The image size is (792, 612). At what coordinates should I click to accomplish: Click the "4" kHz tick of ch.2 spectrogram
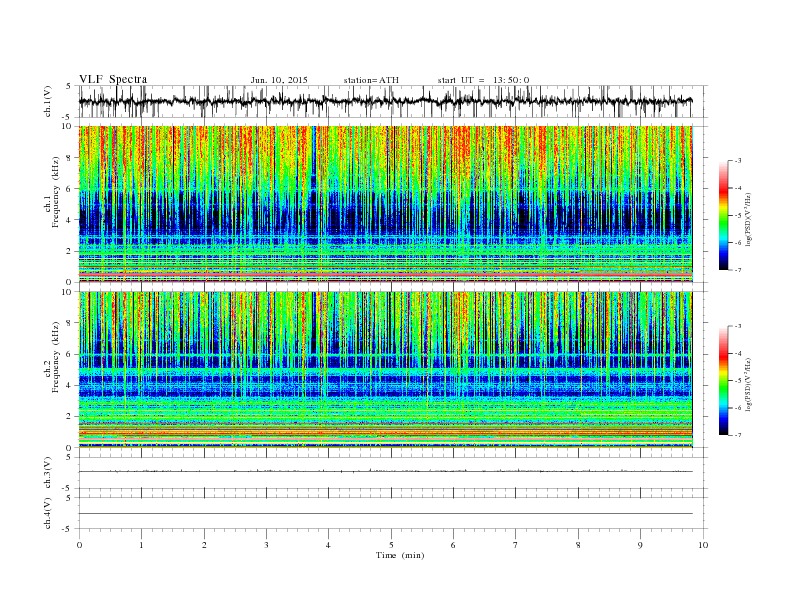tap(69, 385)
